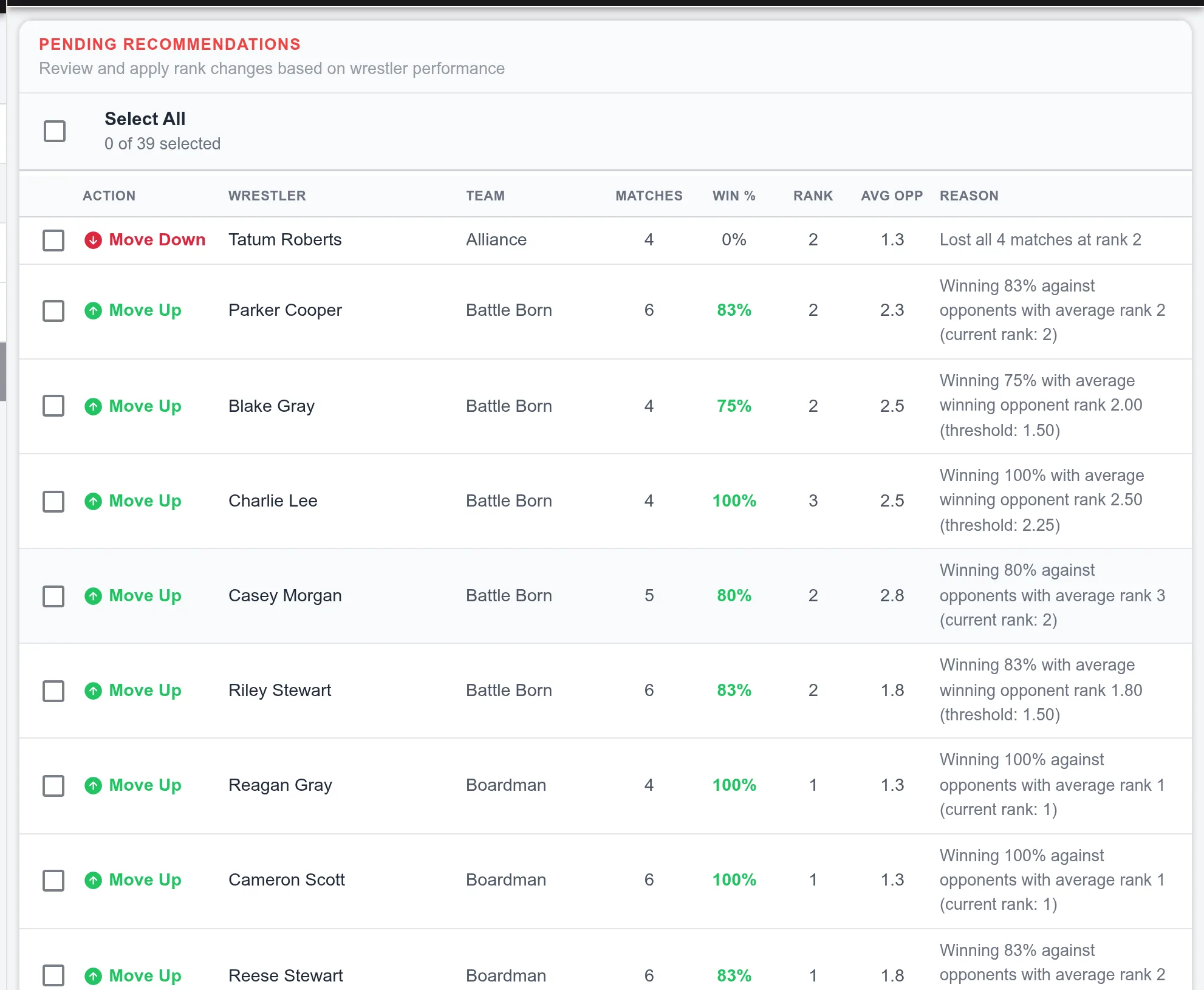1204x990 pixels.
Task: Click the Move Up label for Riley Stewart
Action: [x=145, y=691]
